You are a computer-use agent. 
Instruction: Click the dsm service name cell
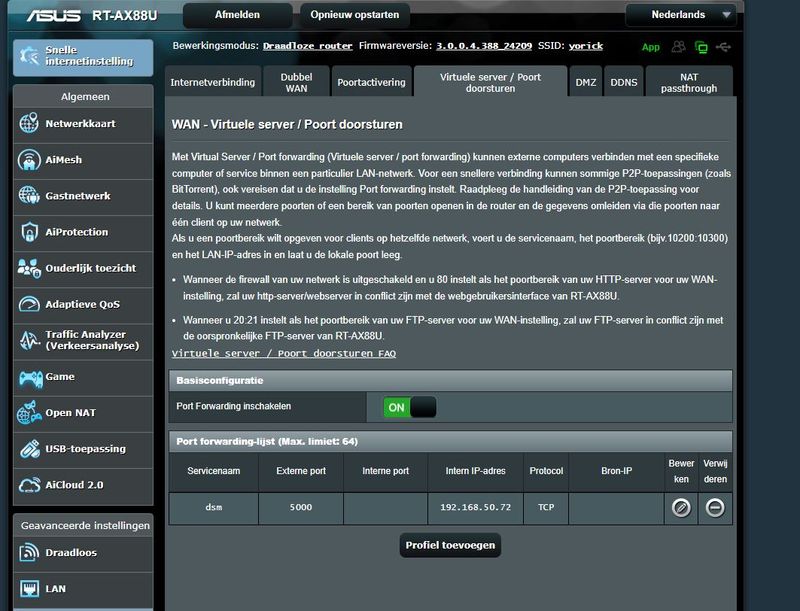point(213,508)
